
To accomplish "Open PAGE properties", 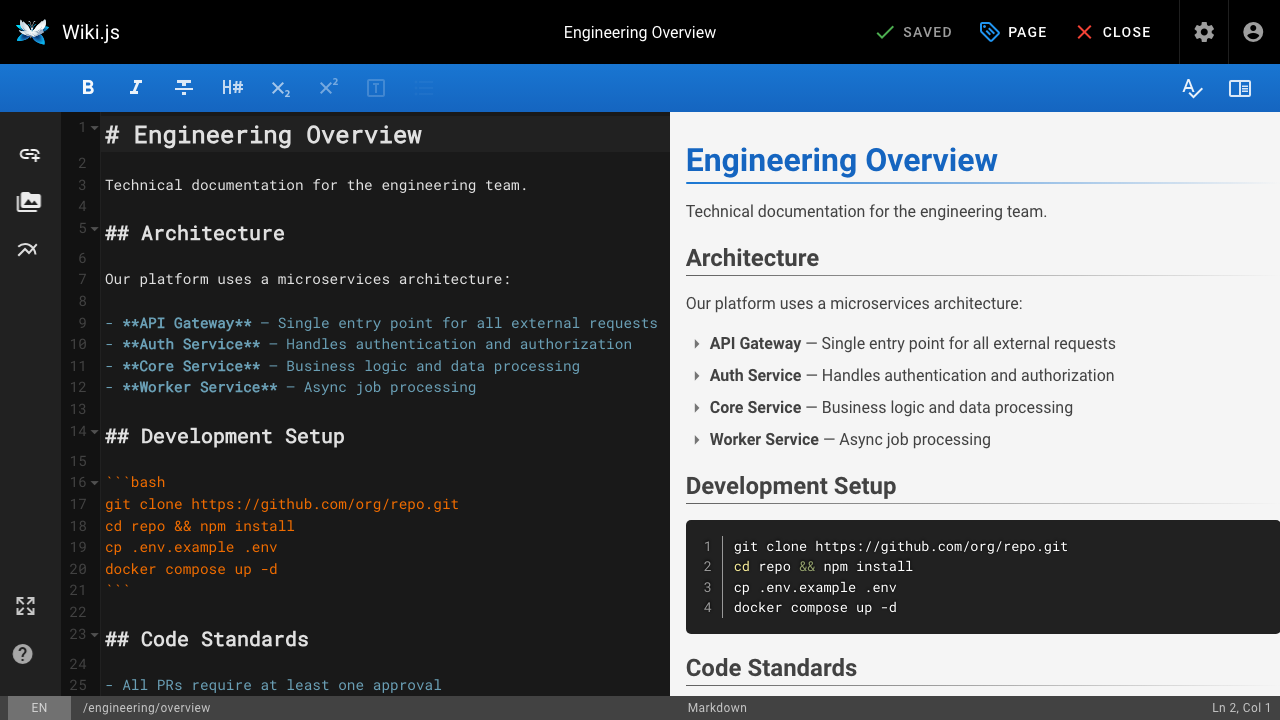I will [1014, 32].
